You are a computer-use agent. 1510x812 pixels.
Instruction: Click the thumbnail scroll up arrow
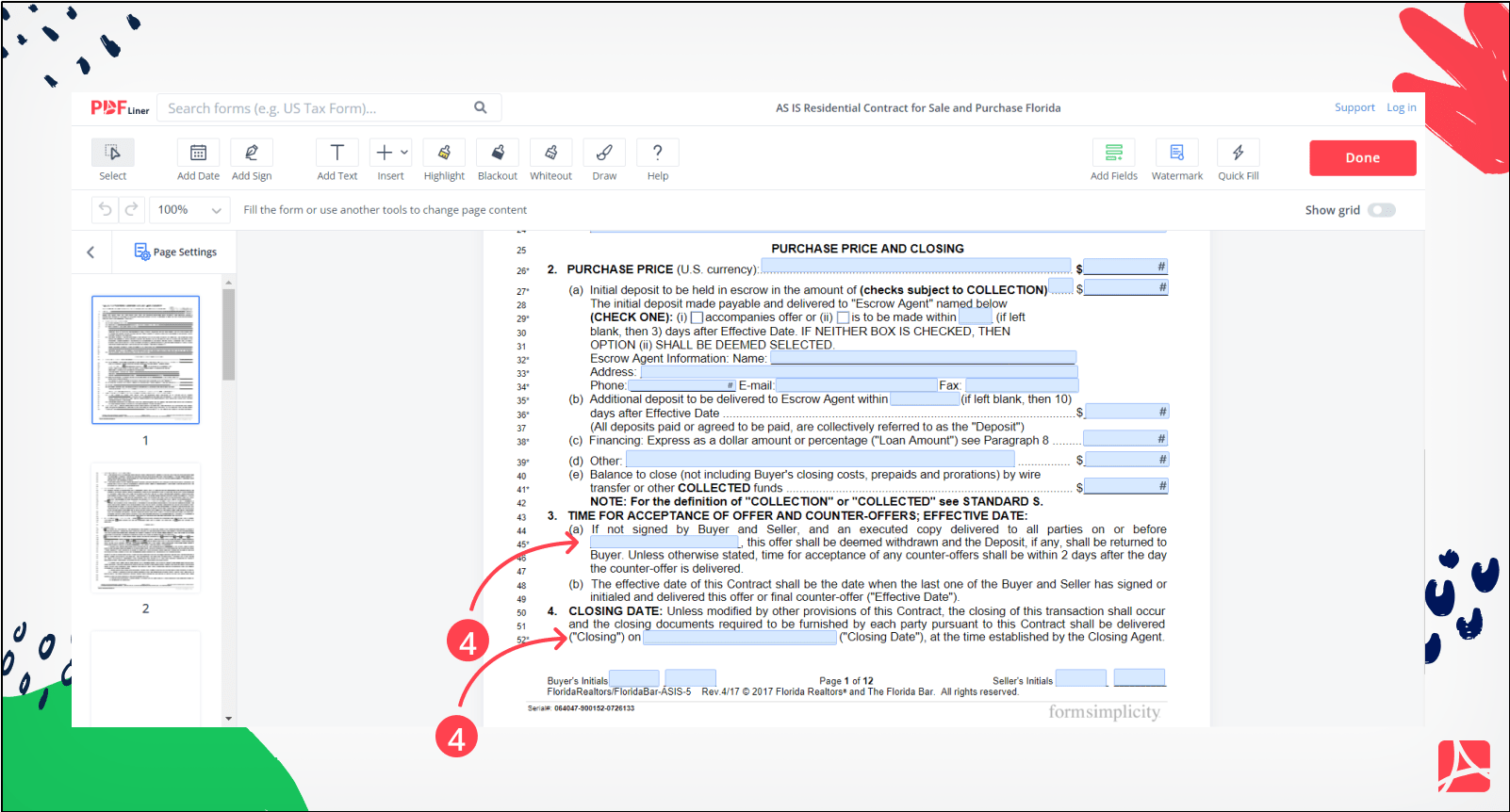tap(228, 282)
